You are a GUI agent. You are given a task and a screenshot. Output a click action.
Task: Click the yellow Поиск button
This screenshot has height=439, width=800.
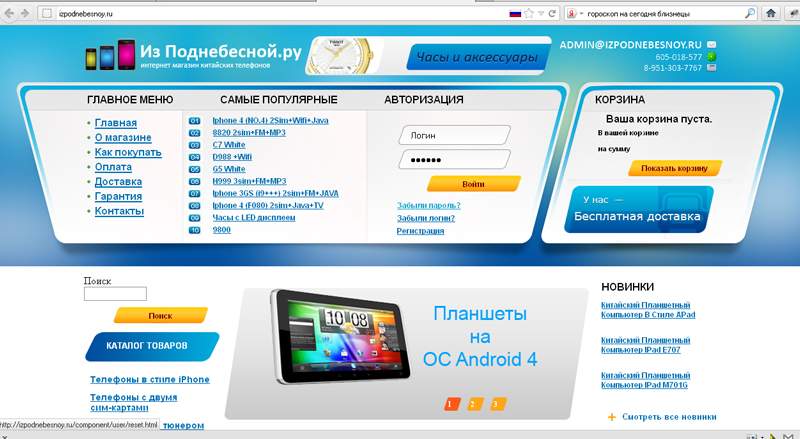pos(160,315)
